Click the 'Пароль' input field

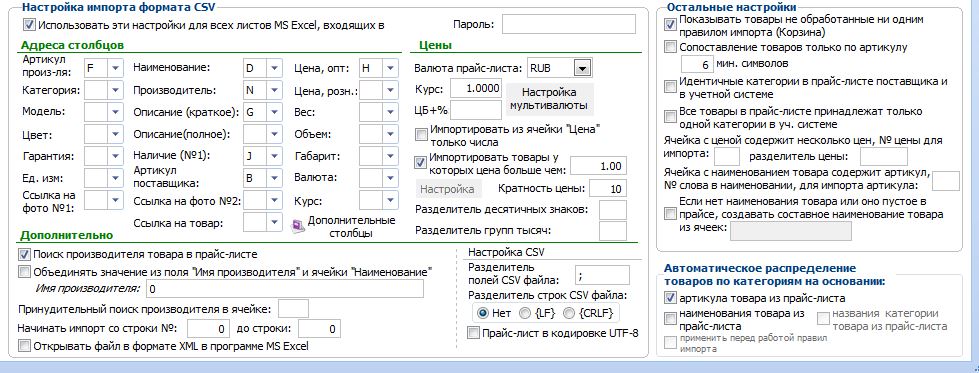(x=569, y=24)
